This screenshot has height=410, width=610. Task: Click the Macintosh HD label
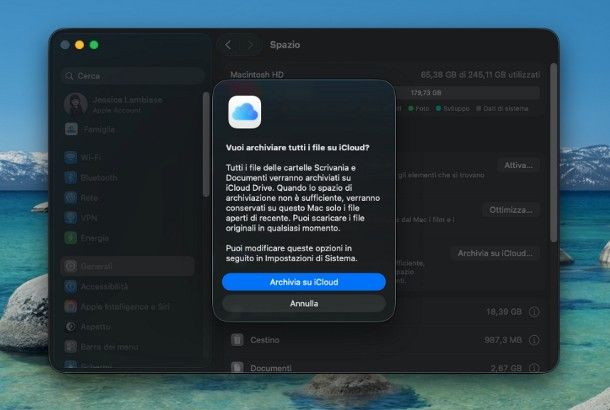(257, 74)
